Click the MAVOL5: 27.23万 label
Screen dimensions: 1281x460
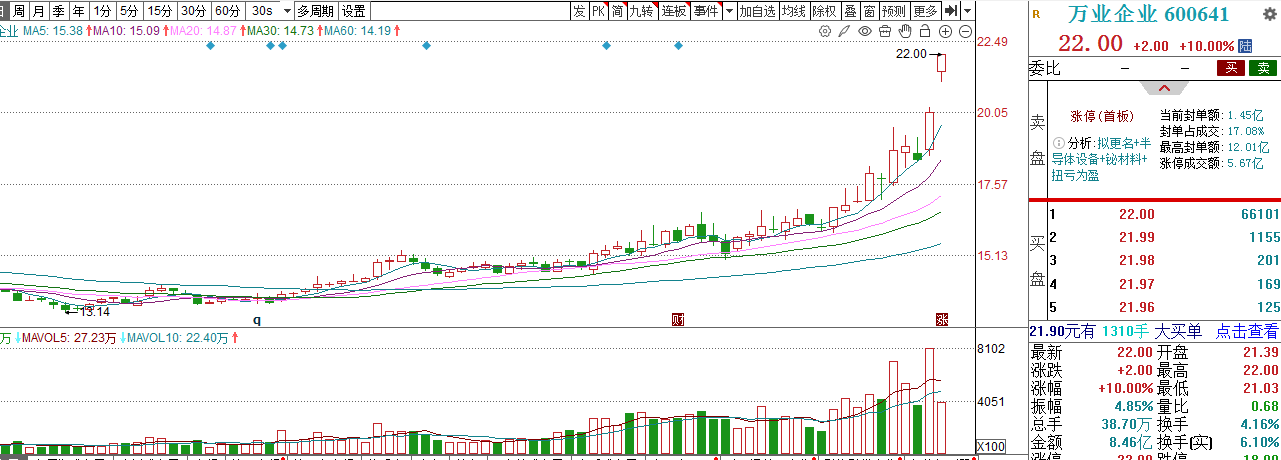[71, 338]
